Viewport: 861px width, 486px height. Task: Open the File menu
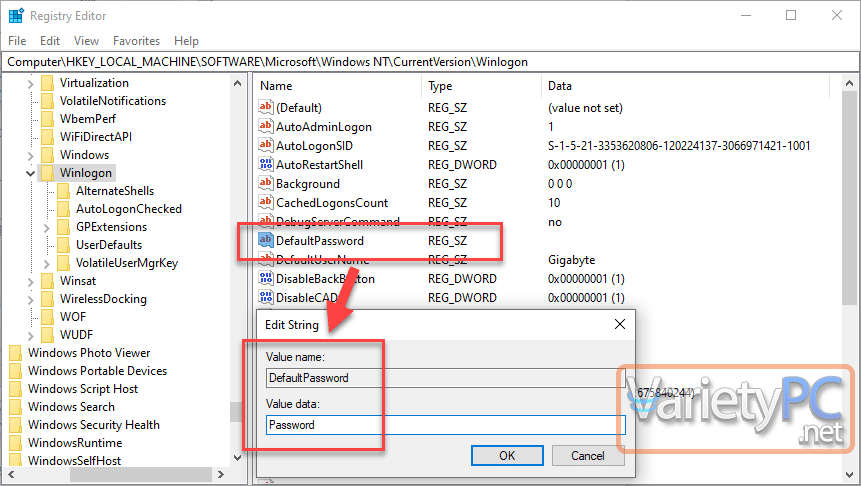point(17,41)
